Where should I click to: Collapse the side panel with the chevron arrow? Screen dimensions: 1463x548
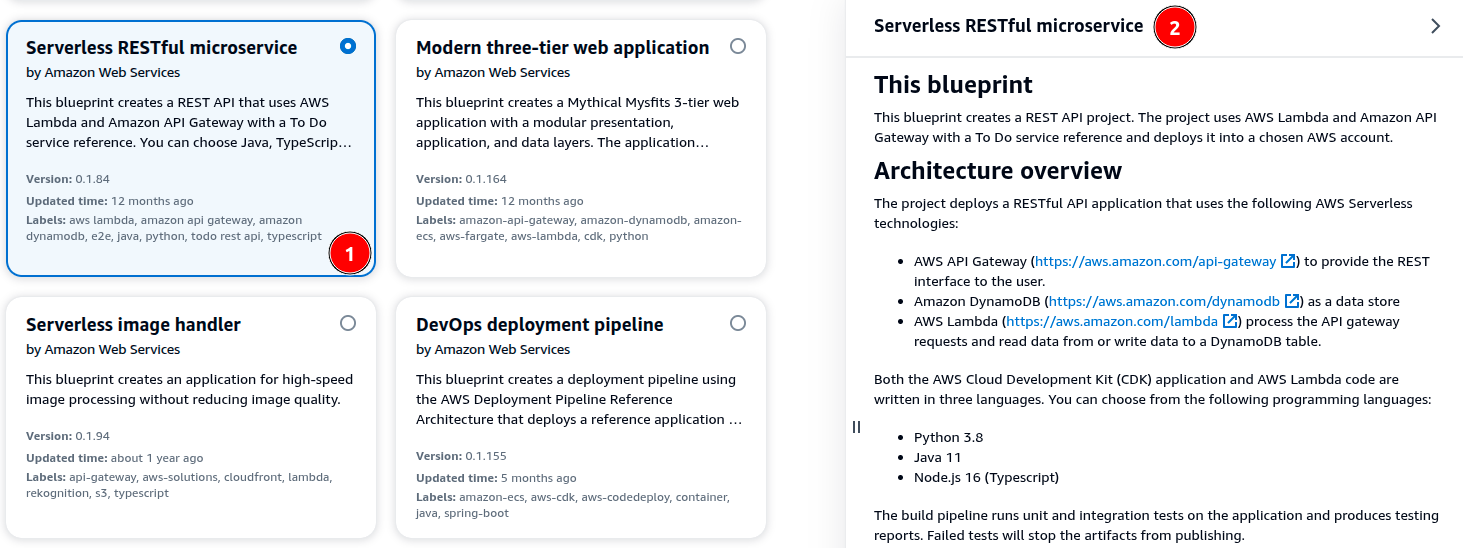1436,26
